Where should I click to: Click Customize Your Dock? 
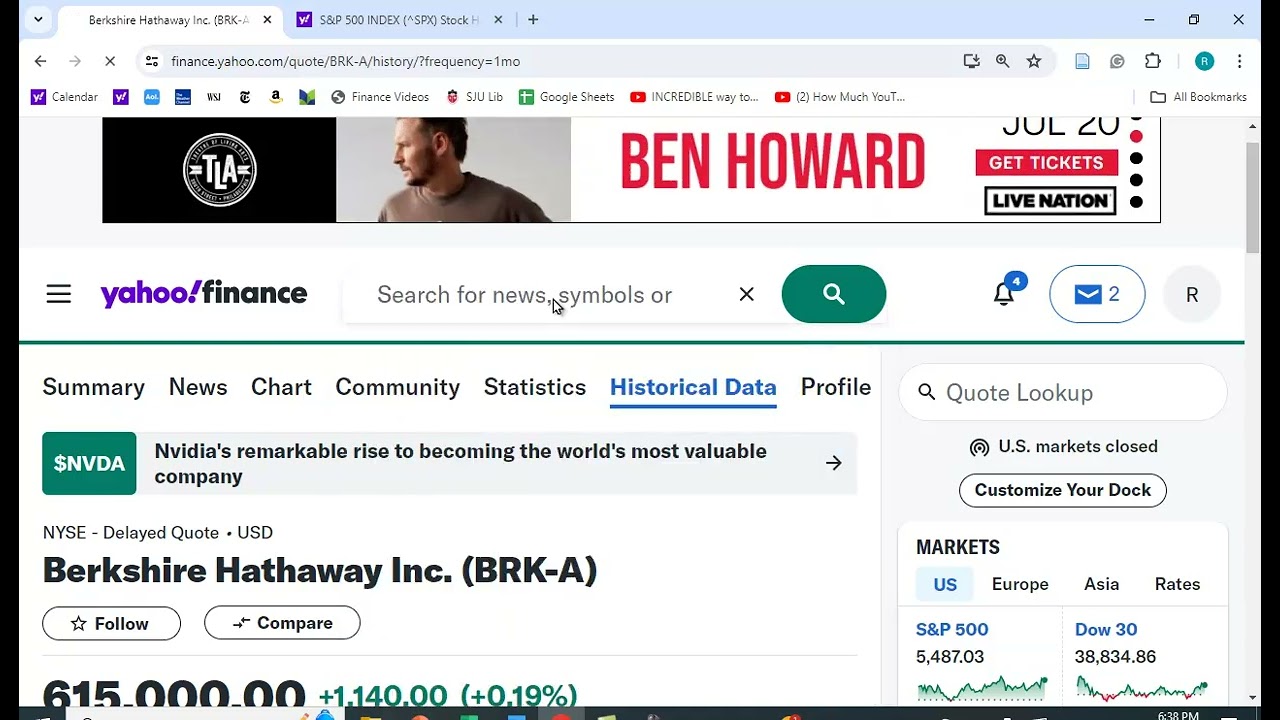(1063, 490)
